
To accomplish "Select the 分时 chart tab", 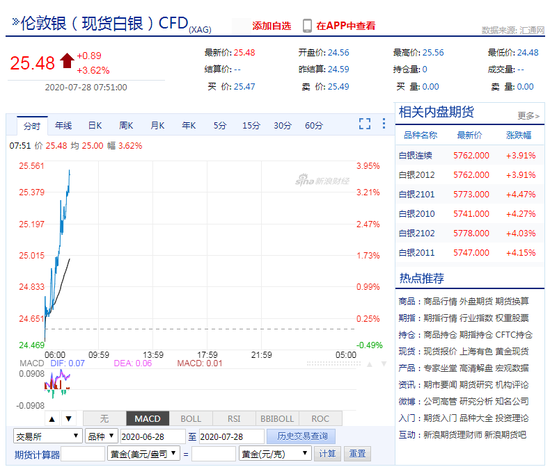I will [x=32, y=126].
